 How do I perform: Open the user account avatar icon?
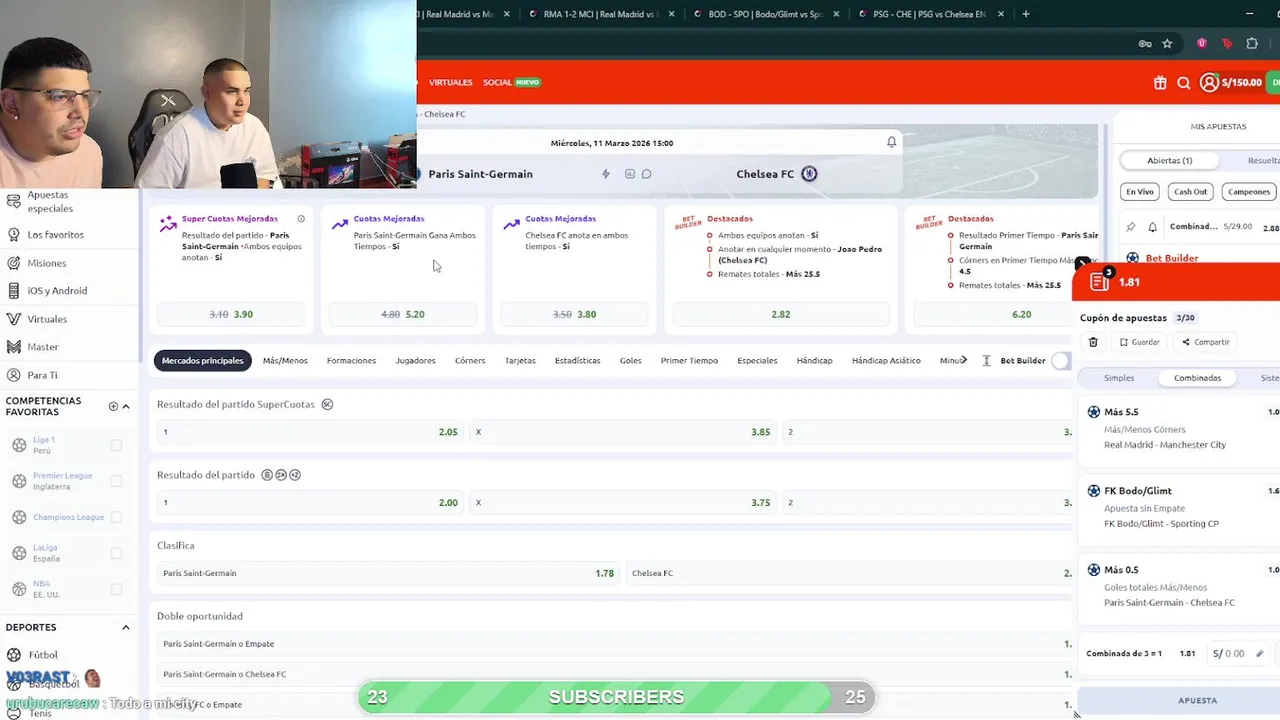coord(1208,83)
